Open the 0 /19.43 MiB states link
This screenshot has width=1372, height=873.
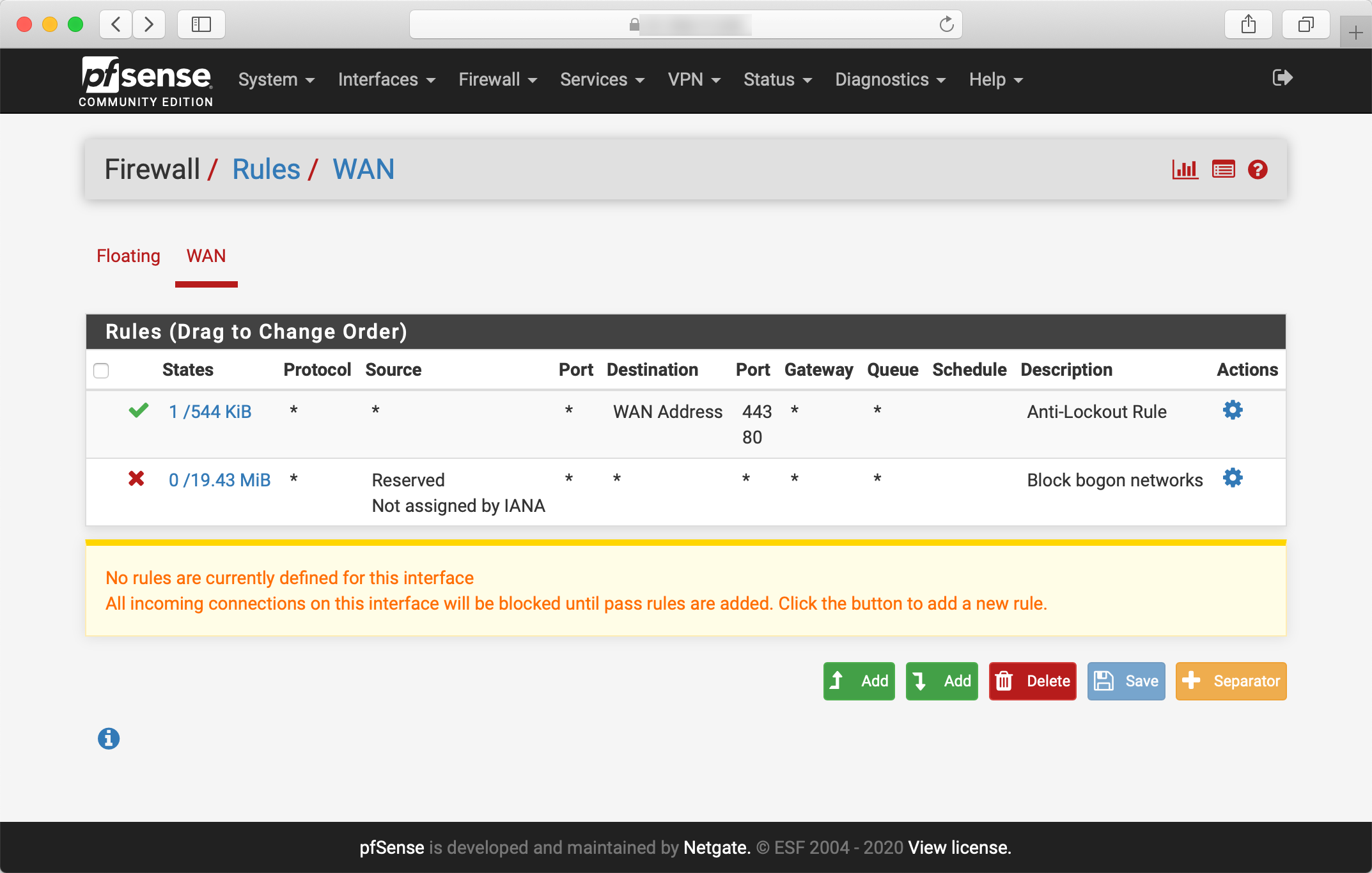[x=219, y=480]
